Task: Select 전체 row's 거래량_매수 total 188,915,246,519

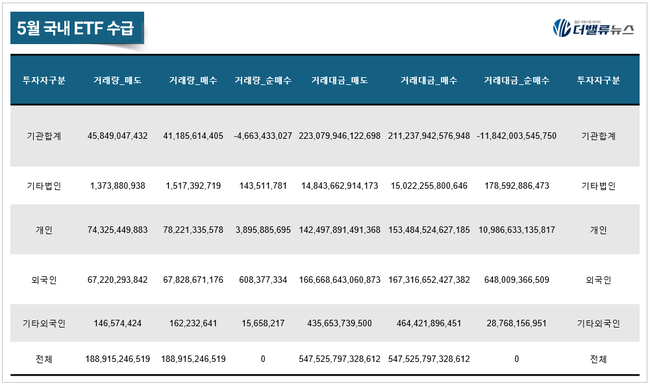Action: point(193,359)
